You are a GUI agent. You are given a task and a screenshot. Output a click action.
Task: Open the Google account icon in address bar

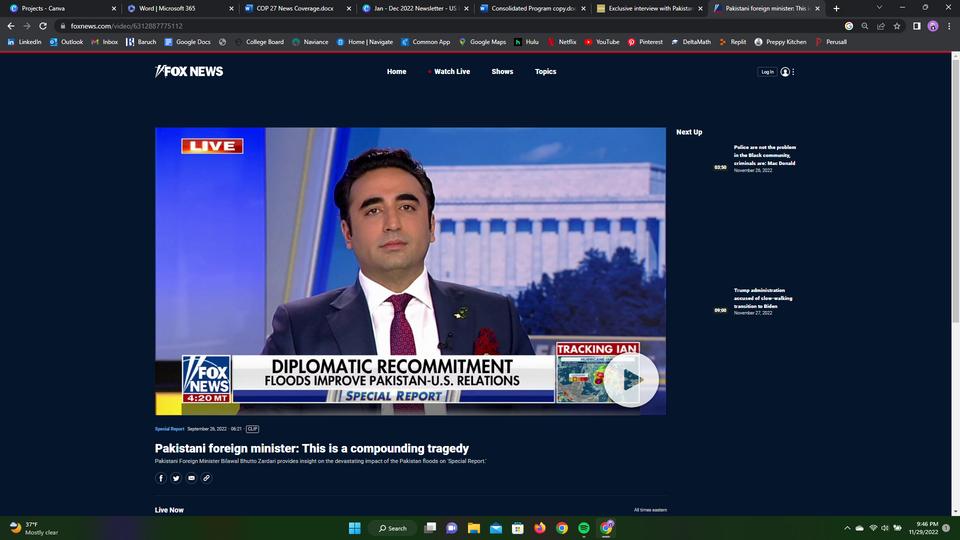(x=849, y=26)
